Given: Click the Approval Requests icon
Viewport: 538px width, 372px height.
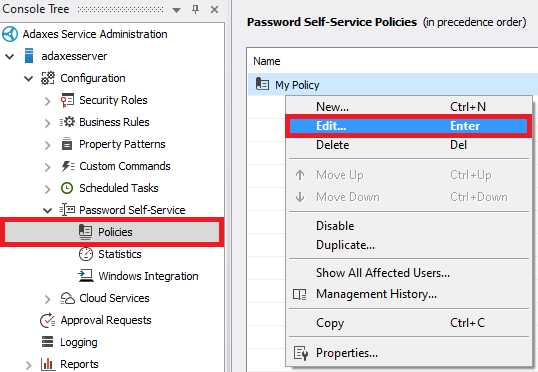Looking at the screenshot, I should click(47, 320).
